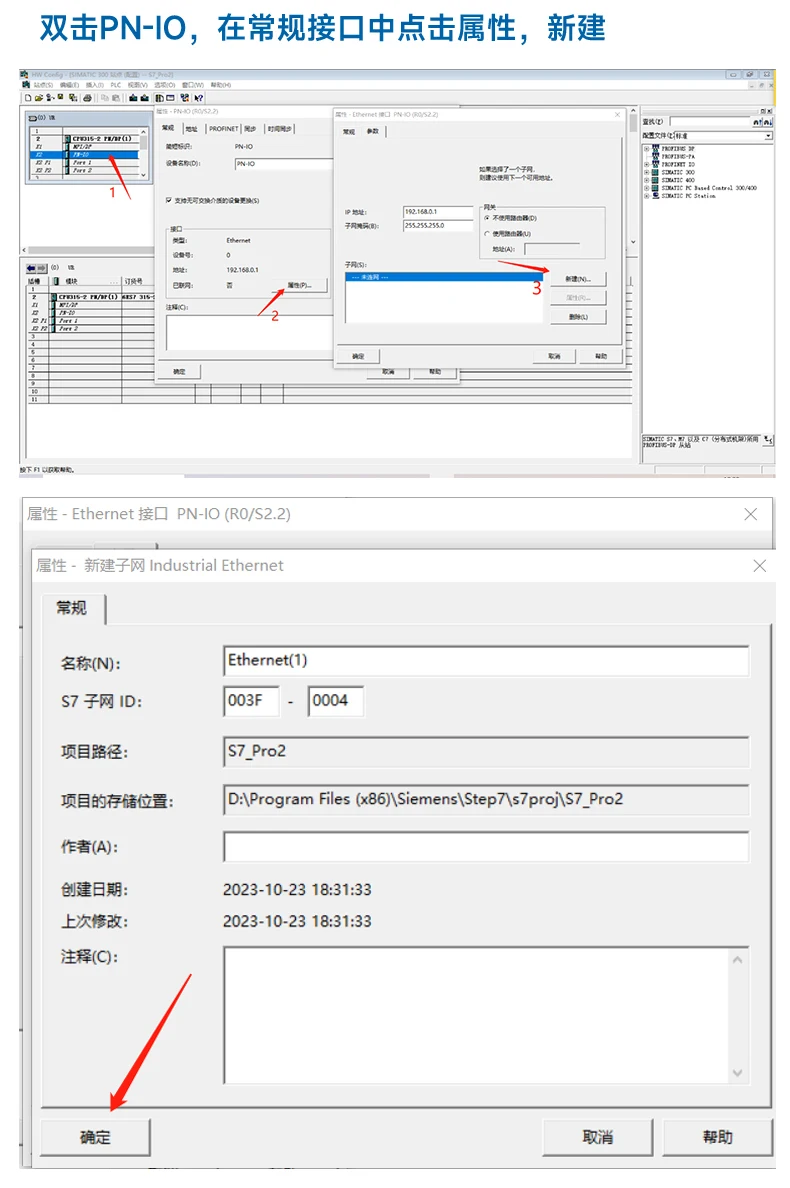Click the forward arrow above the module table
Screen dimensions: 790x1188
pyautogui.click(x=41, y=268)
